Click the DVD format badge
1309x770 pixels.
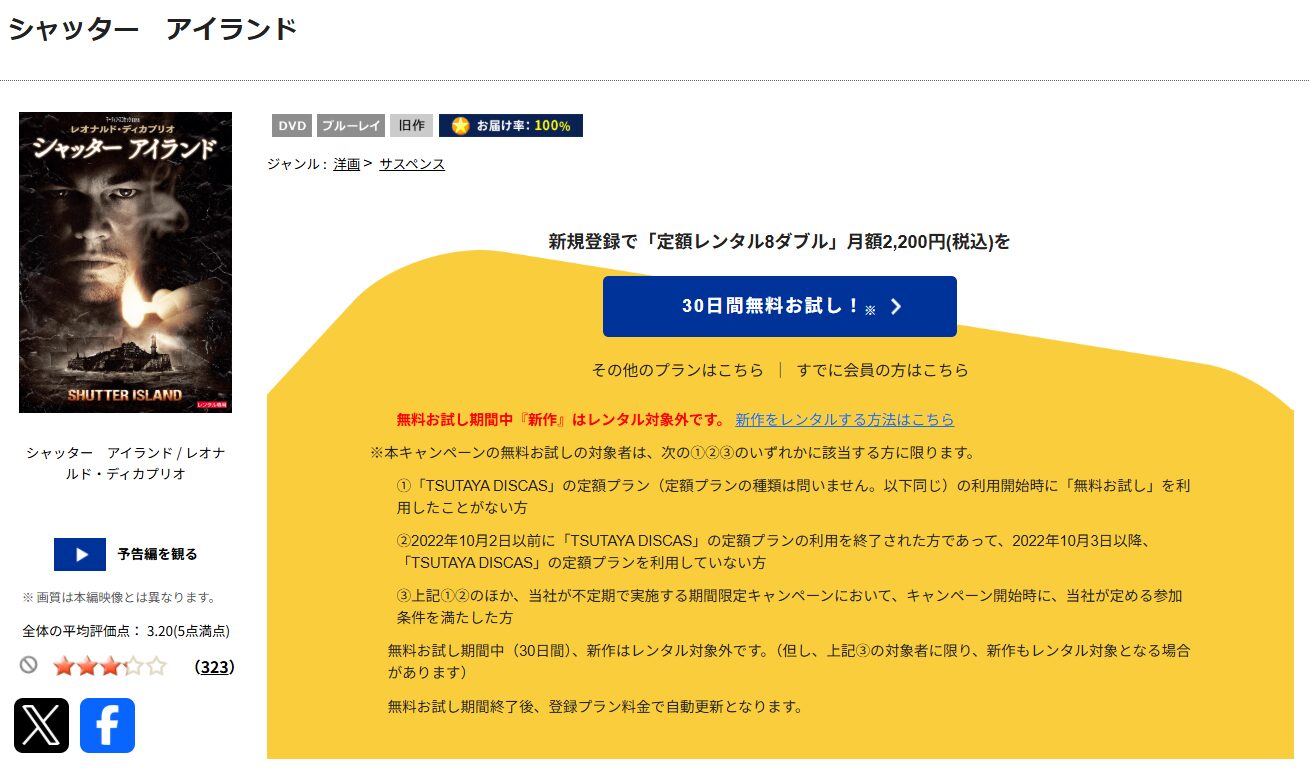click(292, 126)
